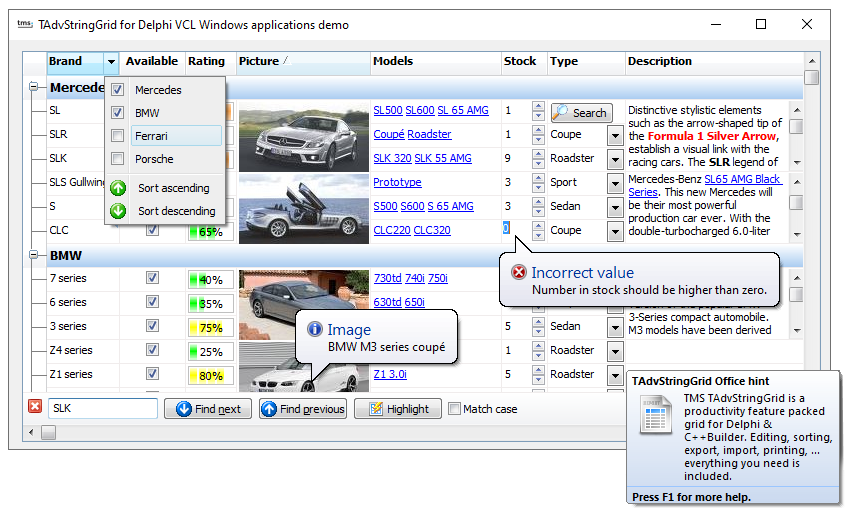This screenshot has width=847, height=512.
Task: Click Find next button
Action: [x=208, y=409]
